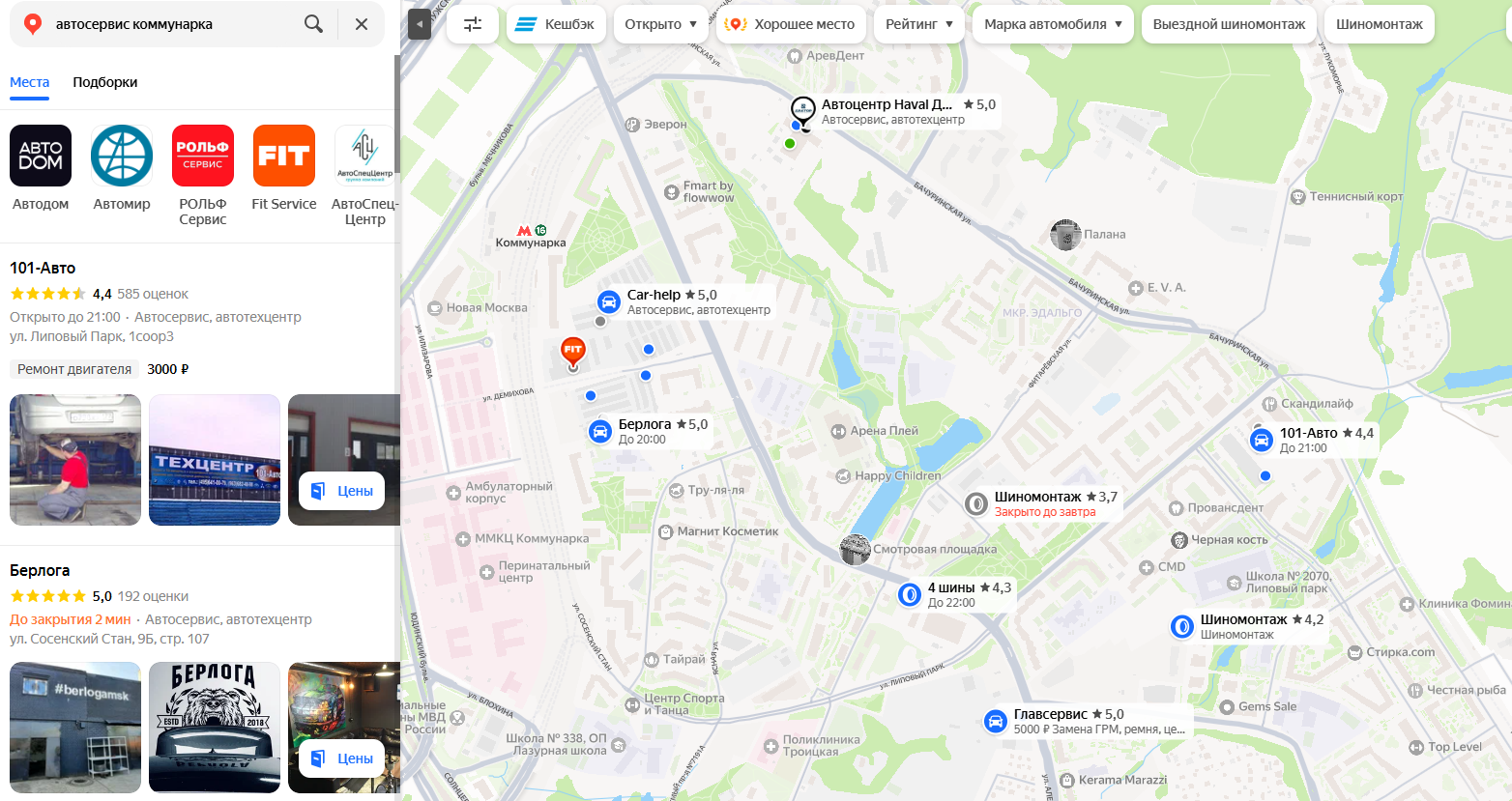The height and width of the screenshot is (801, 1512).
Task: Toggle the Кешбэк filter
Action: pyautogui.click(x=556, y=24)
